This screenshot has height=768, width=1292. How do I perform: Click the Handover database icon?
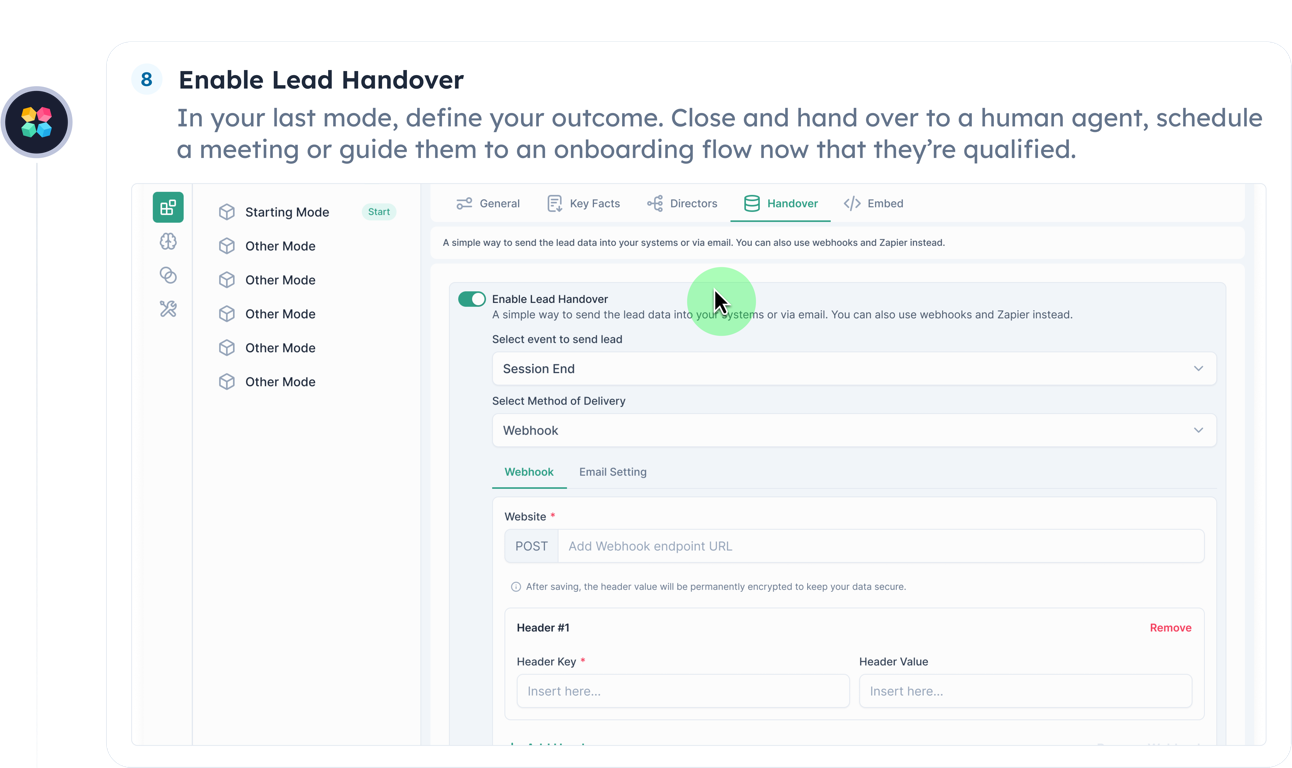[x=752, y=203]
